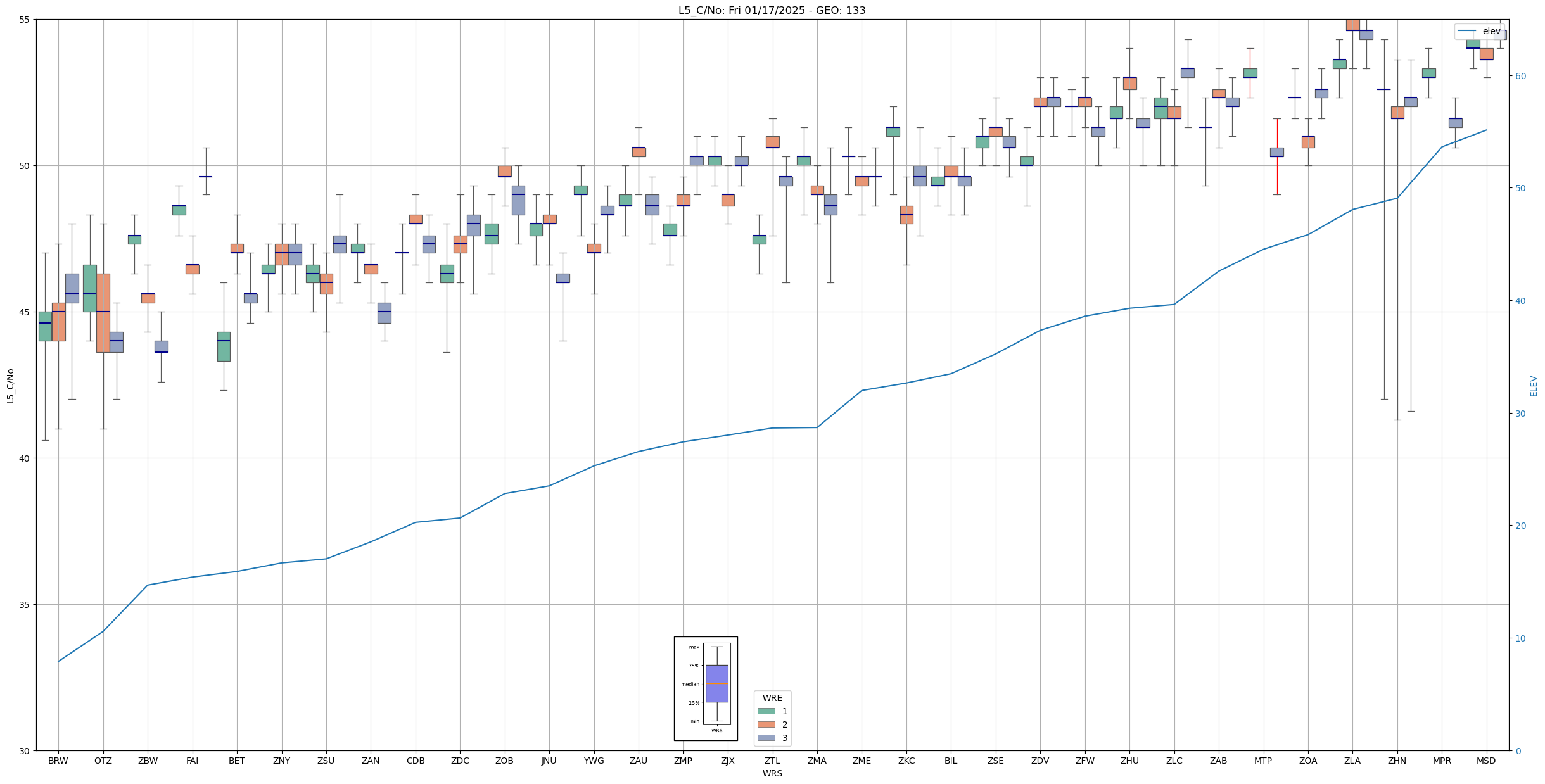The image size is (1545, 784).
Task: Click the chart title L5_C/No GEO 133
Action: (x=772, y=10)
